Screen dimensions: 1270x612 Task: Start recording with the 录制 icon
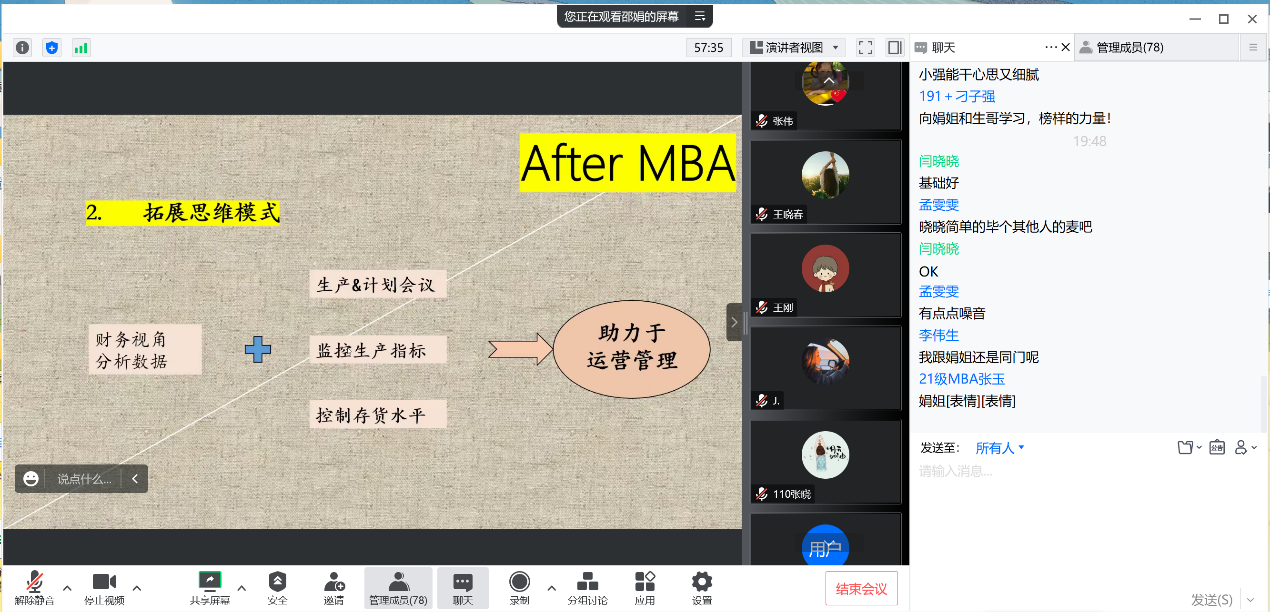point(519,587)
